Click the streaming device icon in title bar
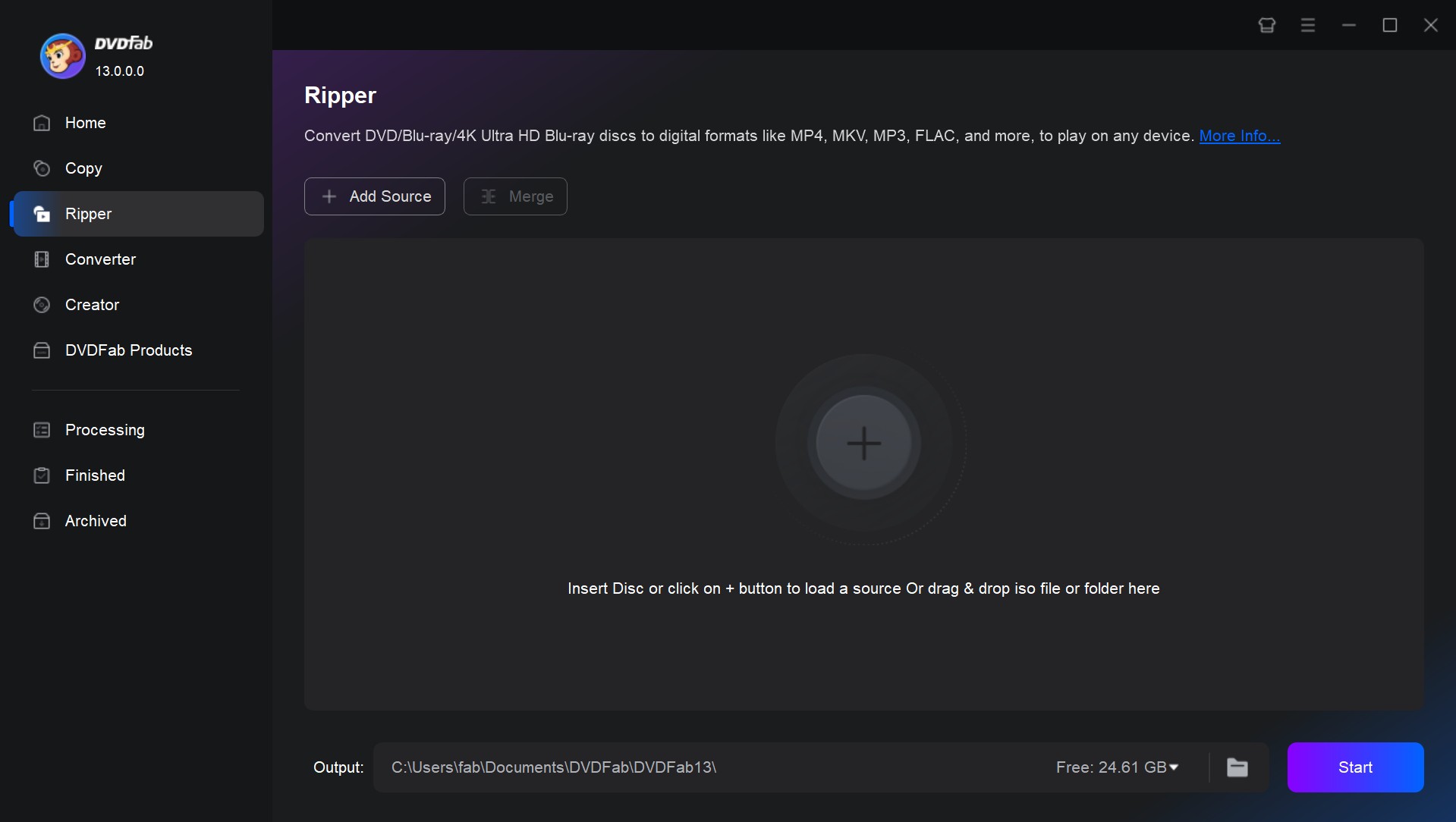This screenshot has height=822, width=1456. point(1266,25)
